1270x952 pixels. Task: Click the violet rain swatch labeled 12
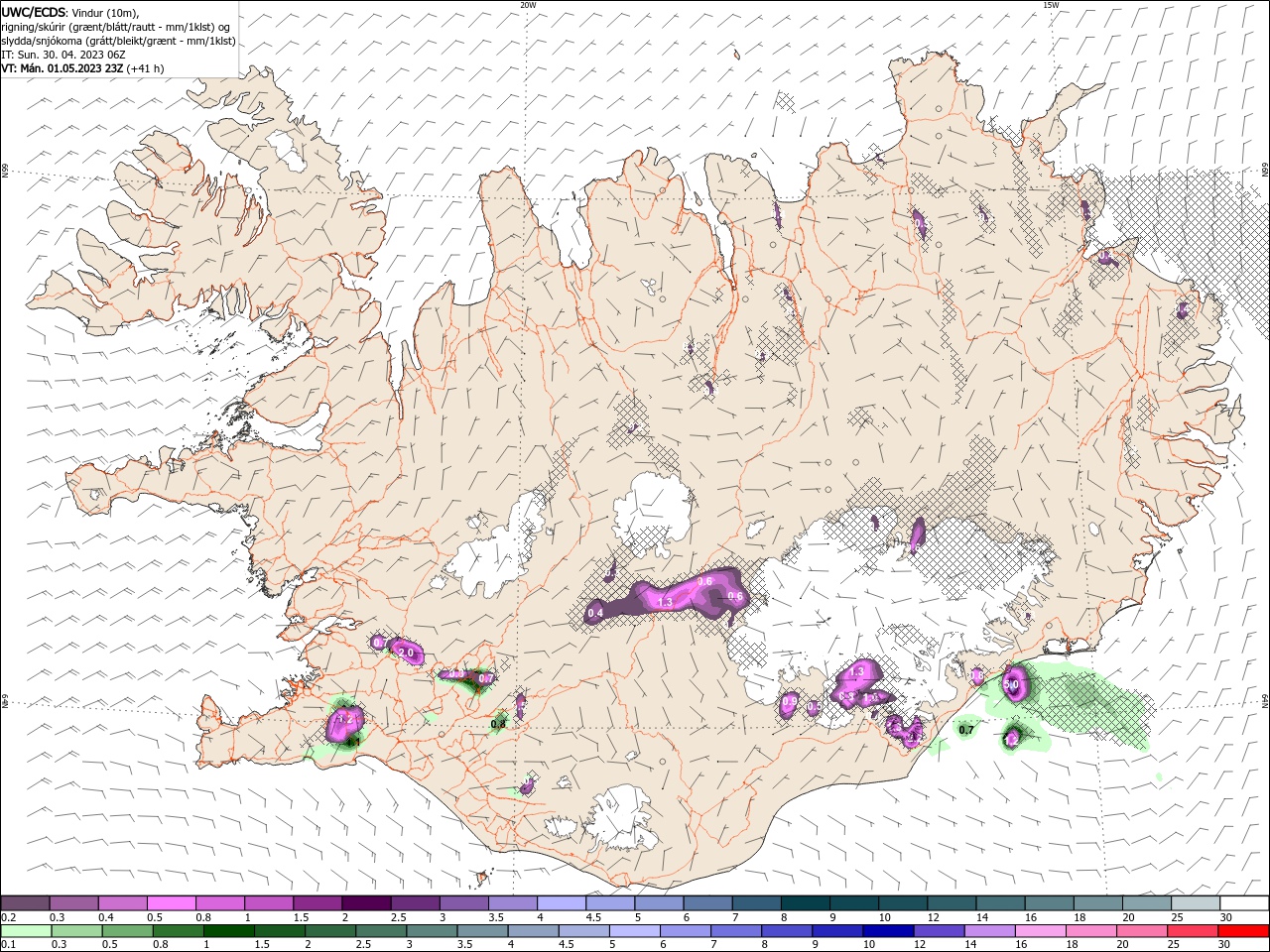(x=938, y=931)
